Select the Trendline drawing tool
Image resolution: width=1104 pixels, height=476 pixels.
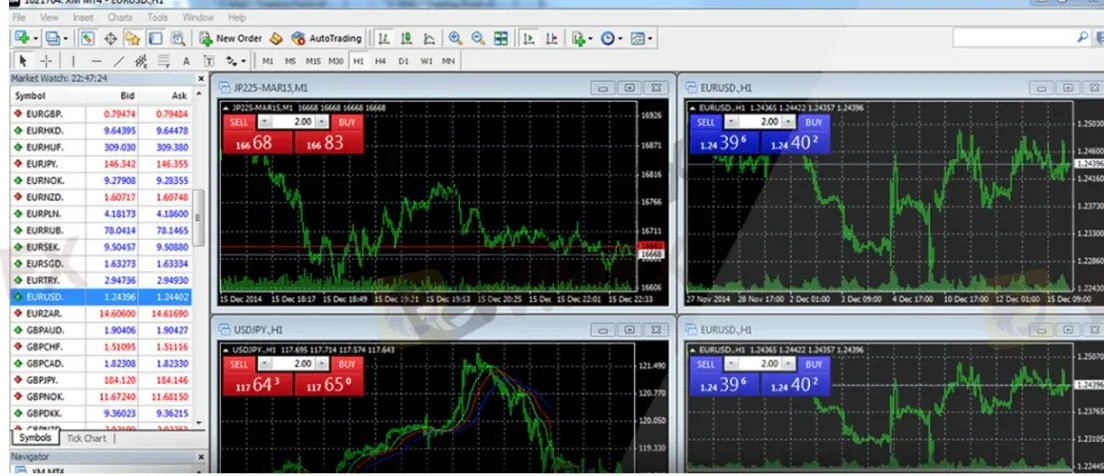tap(118, 61)
